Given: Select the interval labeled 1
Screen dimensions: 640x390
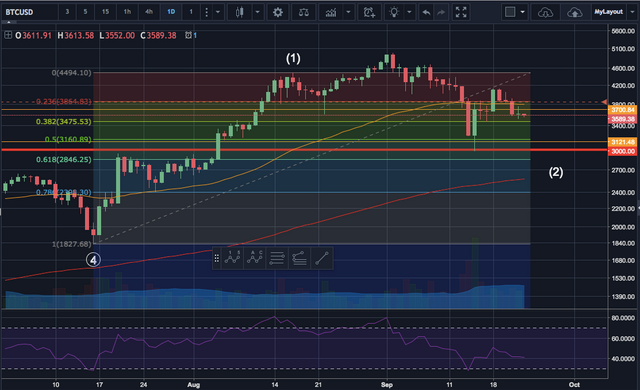Looking at the screenshot, I should pos(191,12).
